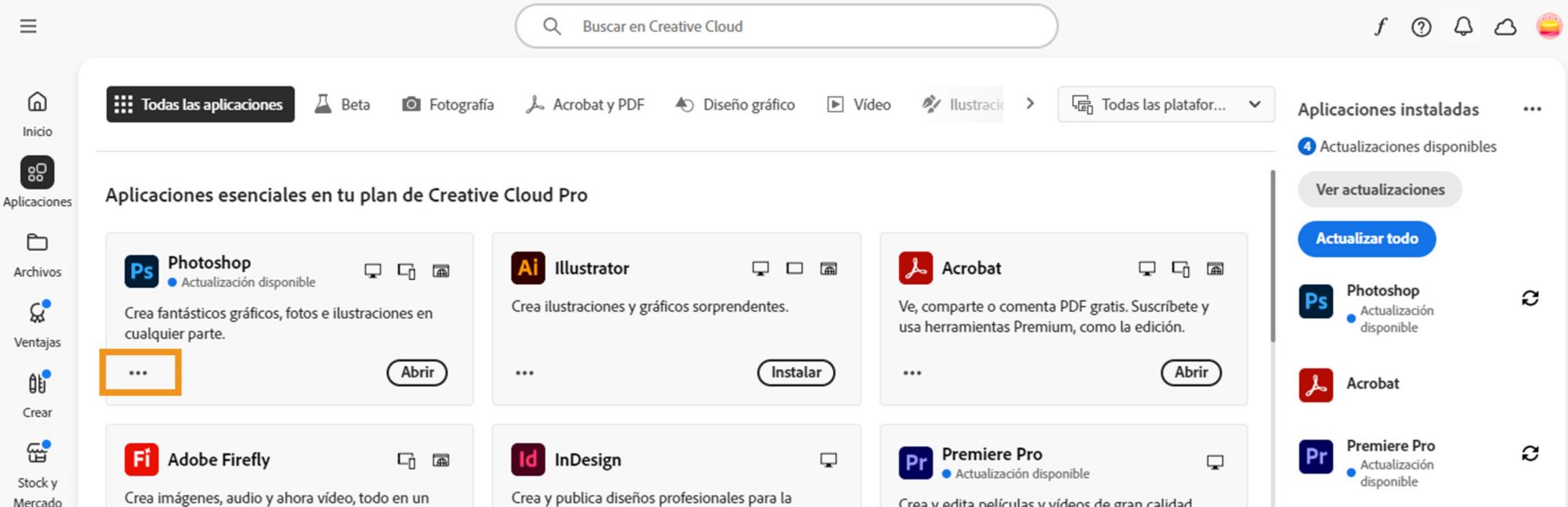The width and height of the screenshot is (1568, 507).
Task: Click the Photoshop card Ps icon
Action: [x=141, y=271]
